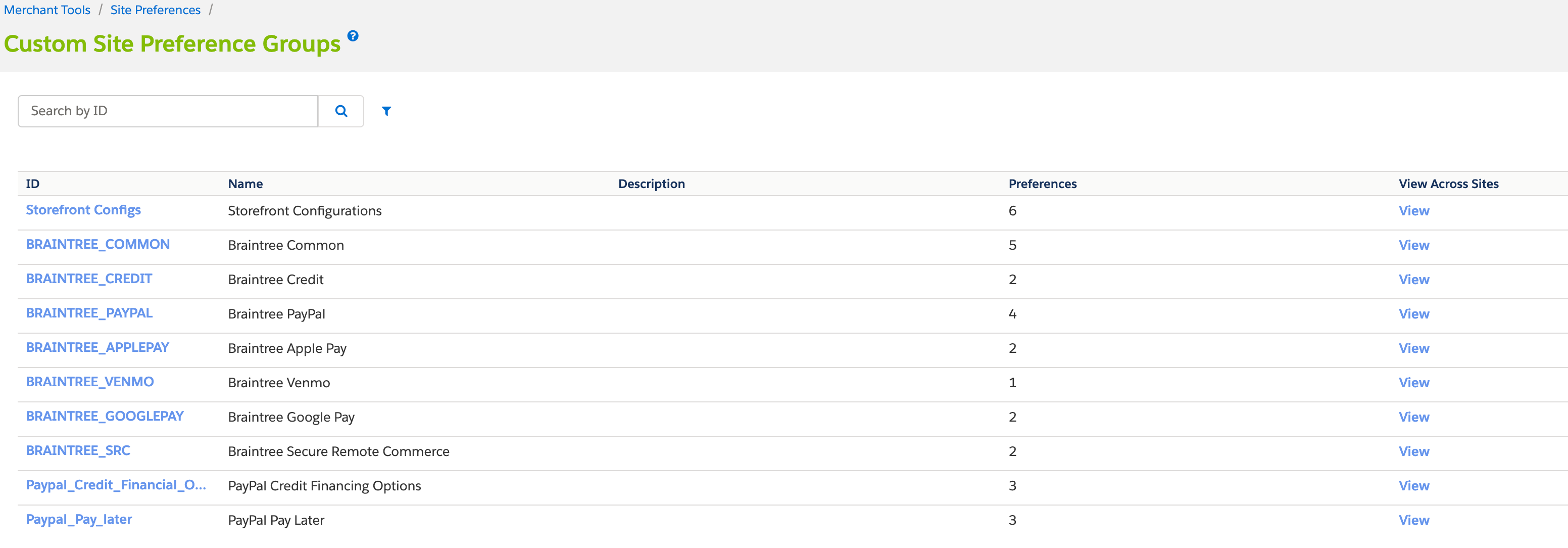Open BRAINTREE_PAYPAL preference group
Screen dimensions: 1568x548
coord(89,313)
